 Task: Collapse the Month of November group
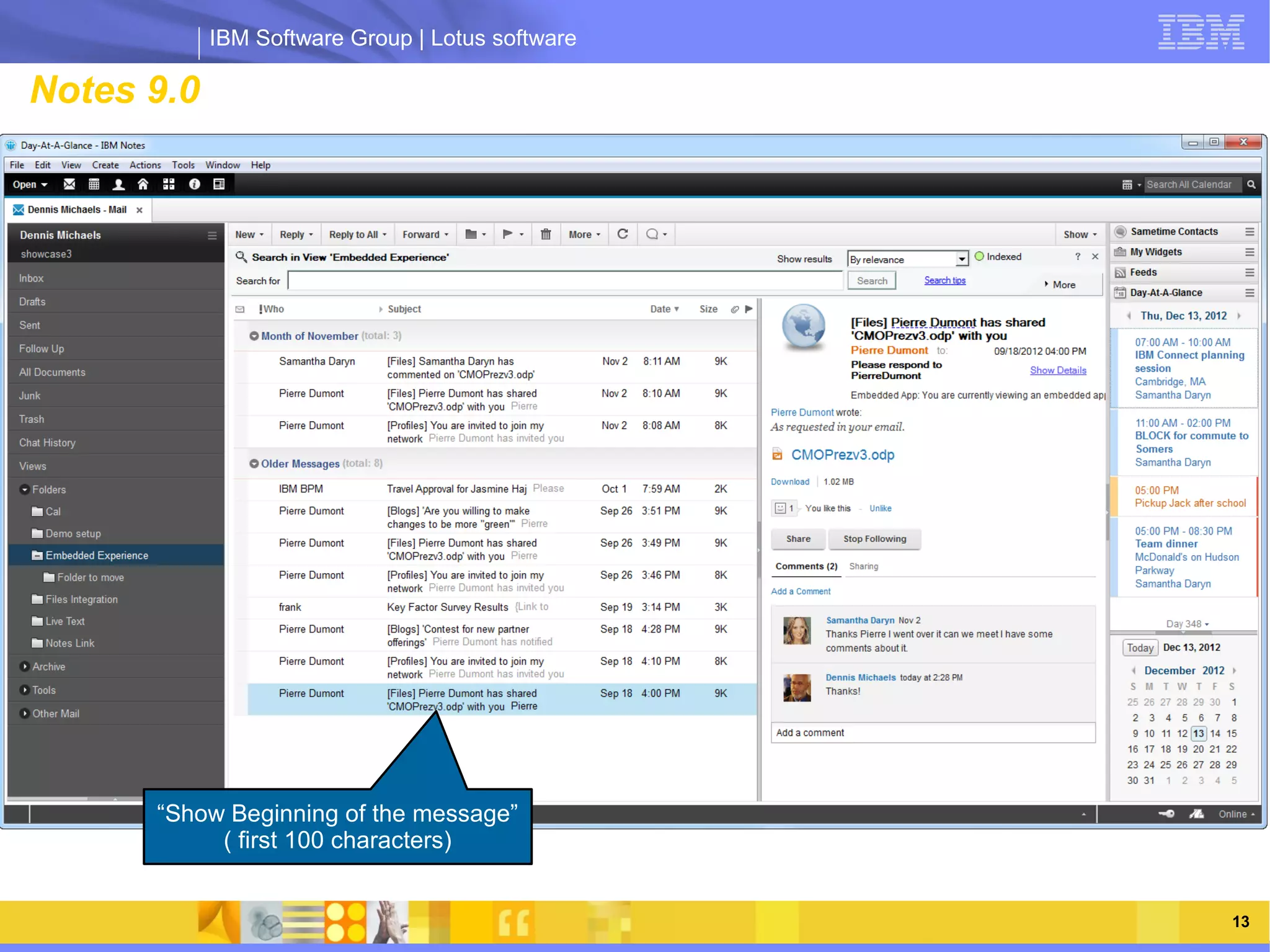click(x=254, y=336)
